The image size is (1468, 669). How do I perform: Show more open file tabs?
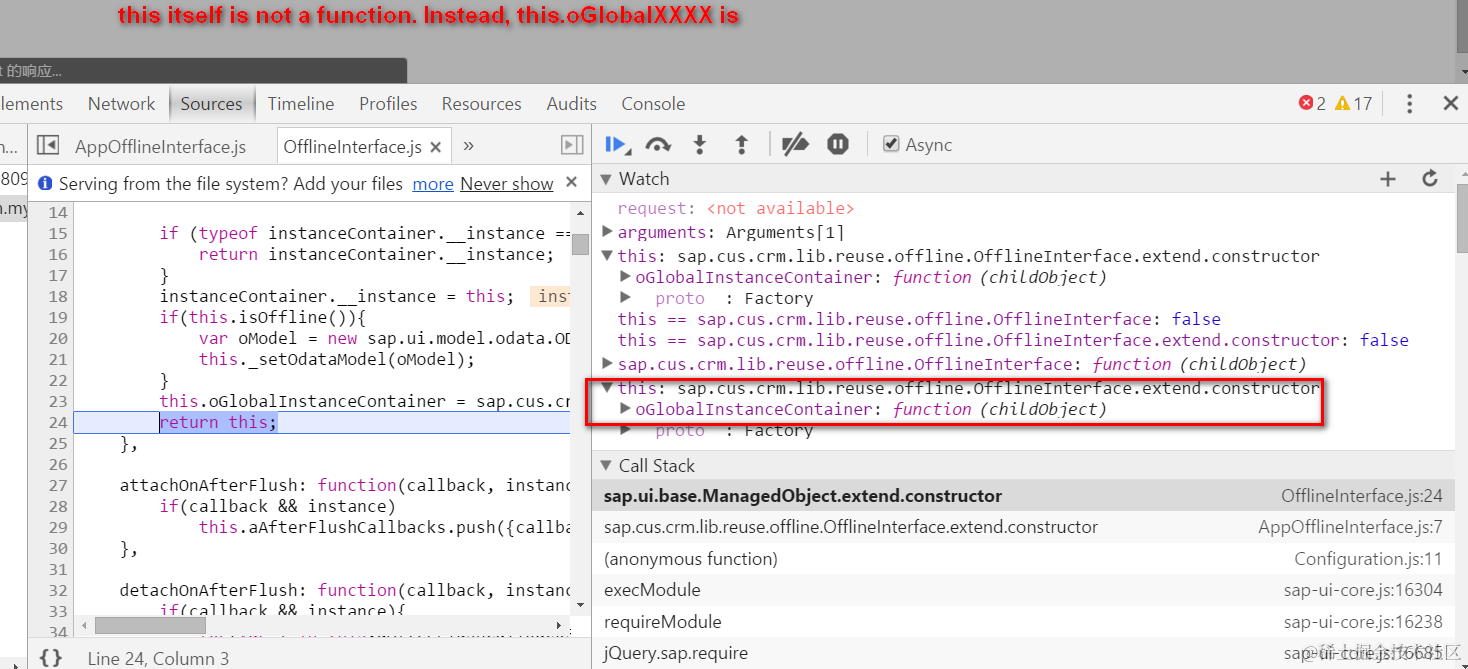(x=468, y=145)
